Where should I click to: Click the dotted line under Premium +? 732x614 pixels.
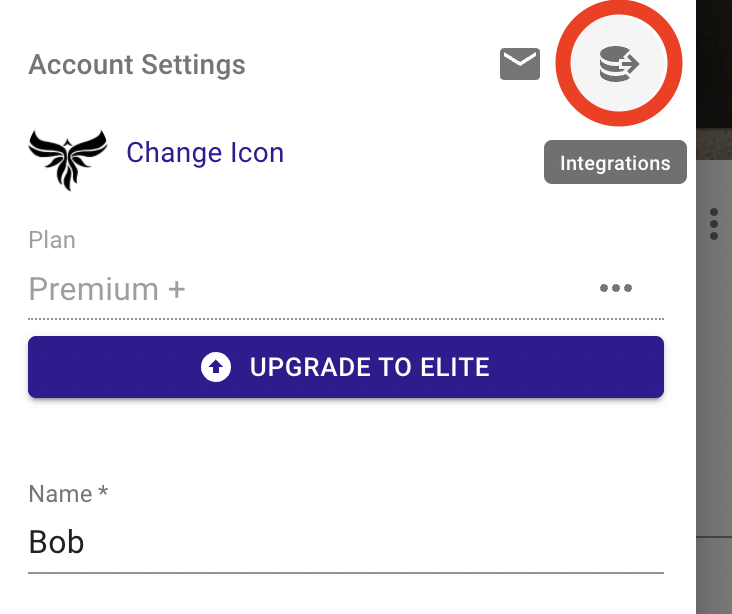coord(346,319)
